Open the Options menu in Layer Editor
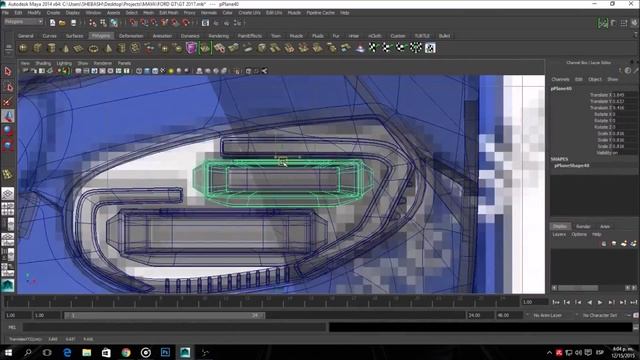The height and width of the screenshot is (360, 640). point(579,234)
